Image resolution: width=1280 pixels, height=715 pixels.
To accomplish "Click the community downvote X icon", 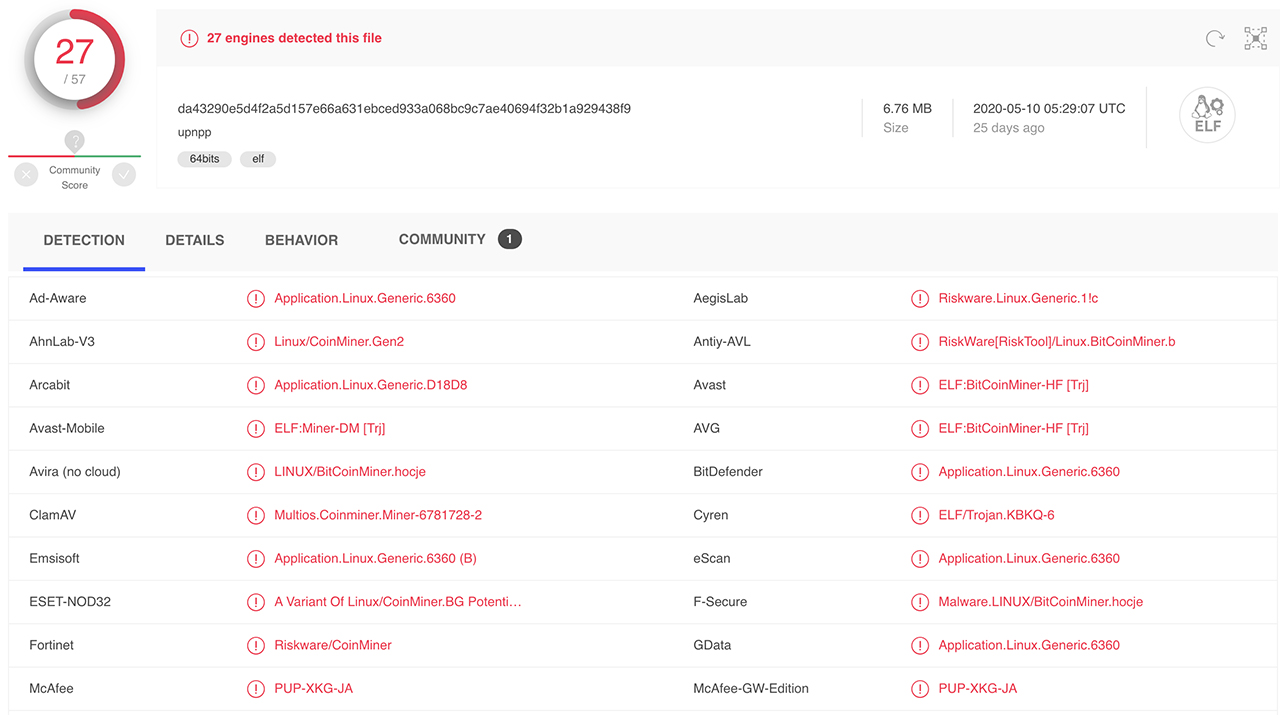I will pos(26,174).
